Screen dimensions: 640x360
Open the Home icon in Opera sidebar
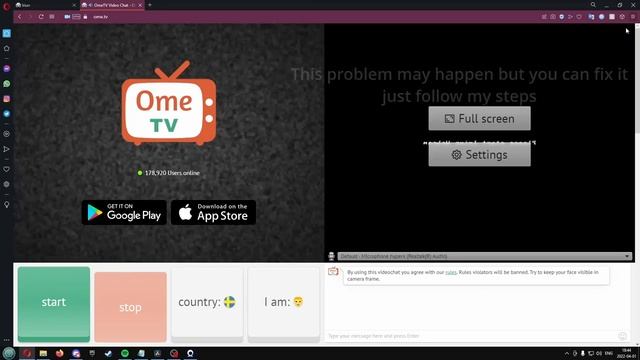coord(7,49)
